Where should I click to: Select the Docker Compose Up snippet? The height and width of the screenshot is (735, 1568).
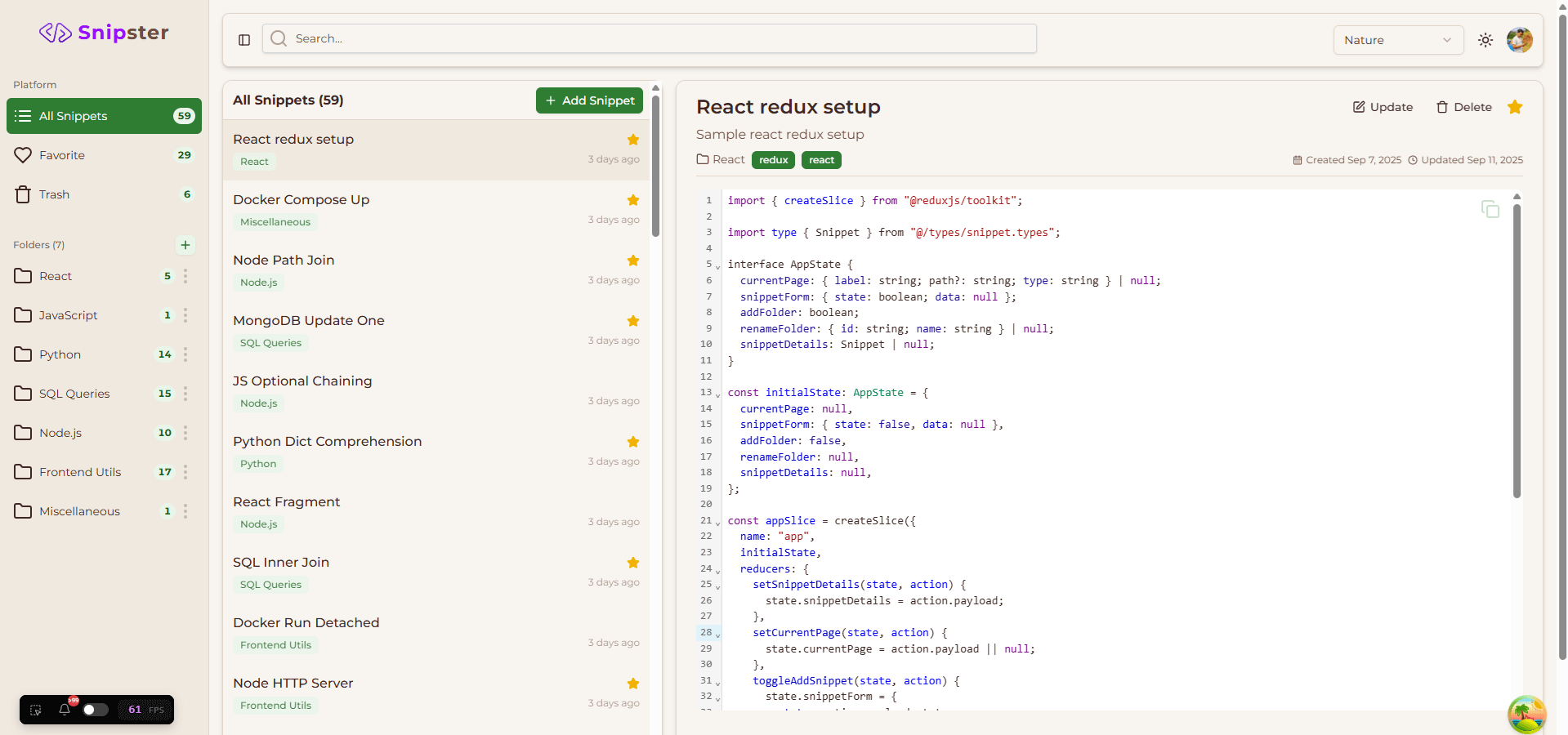tap(436, 211)
